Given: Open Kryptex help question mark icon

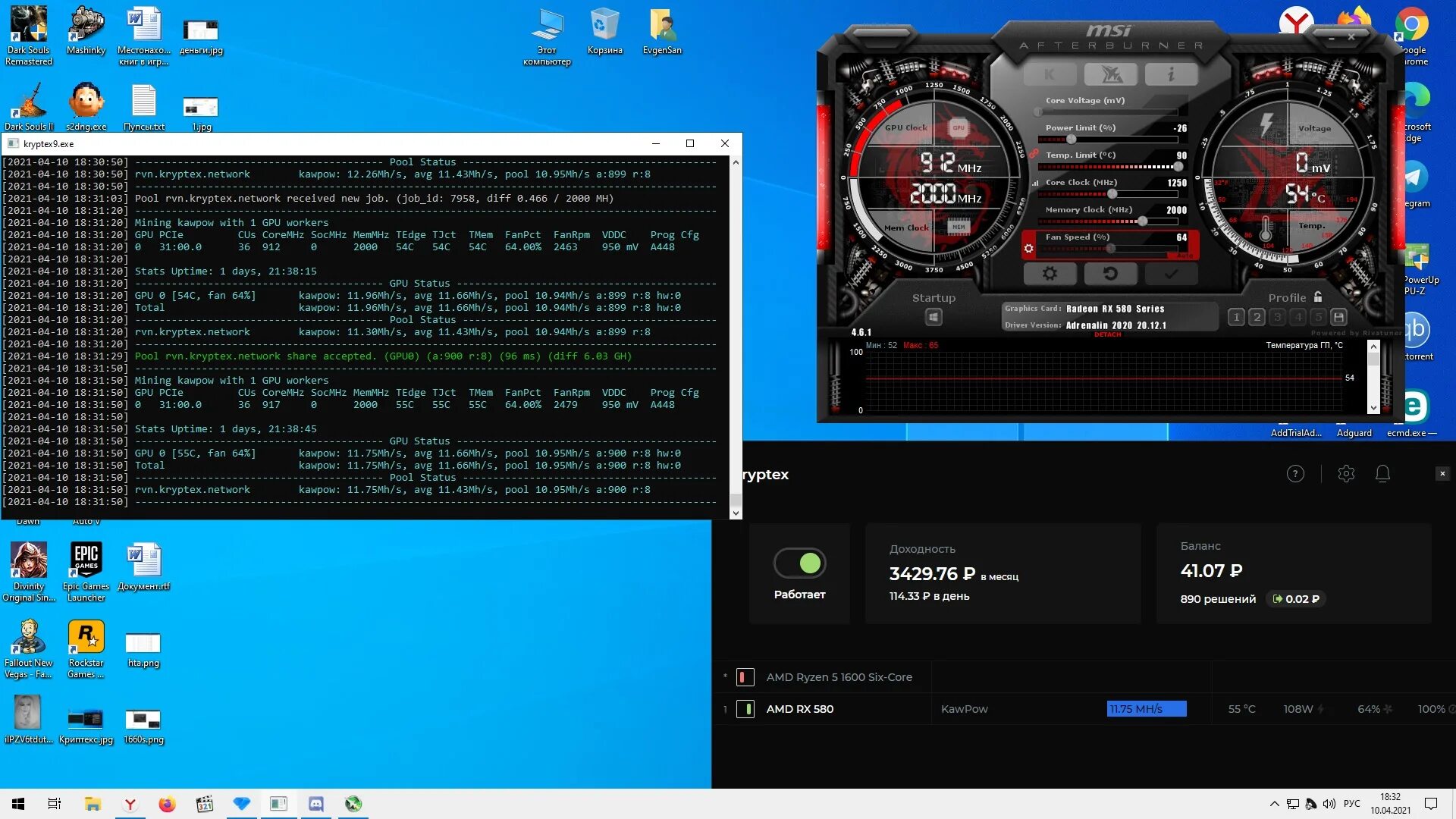Looking at the screenshot, I should pyautogui.click(x=1295, y=474).
